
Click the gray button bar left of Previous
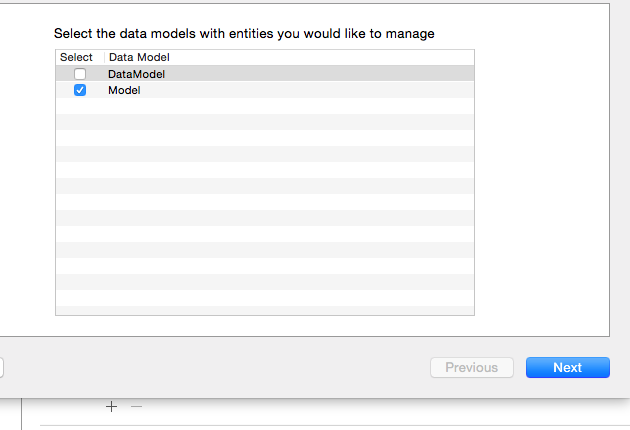pos(217,367)
